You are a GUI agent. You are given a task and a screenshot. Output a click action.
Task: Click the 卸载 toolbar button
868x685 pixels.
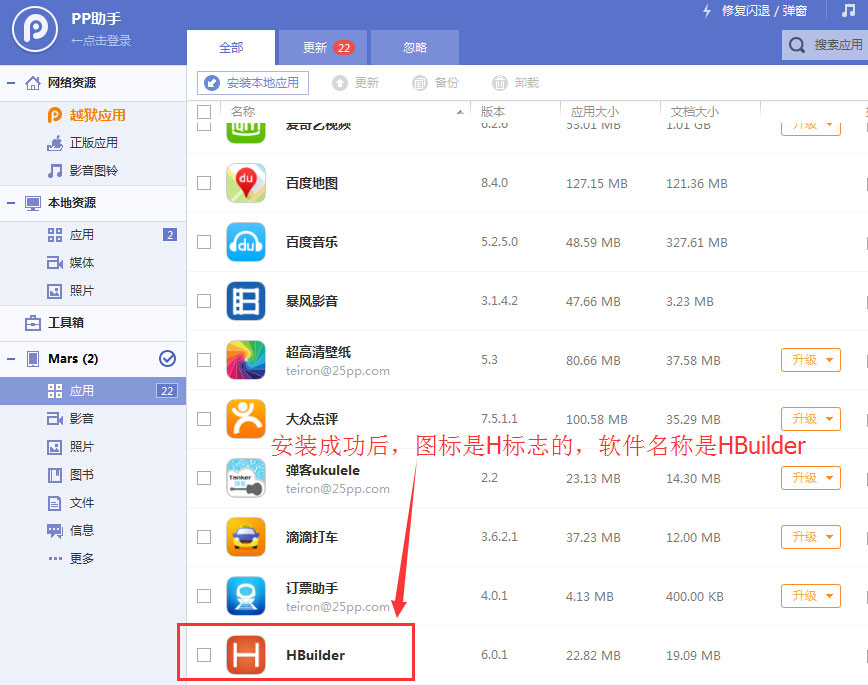pos(515,83)
